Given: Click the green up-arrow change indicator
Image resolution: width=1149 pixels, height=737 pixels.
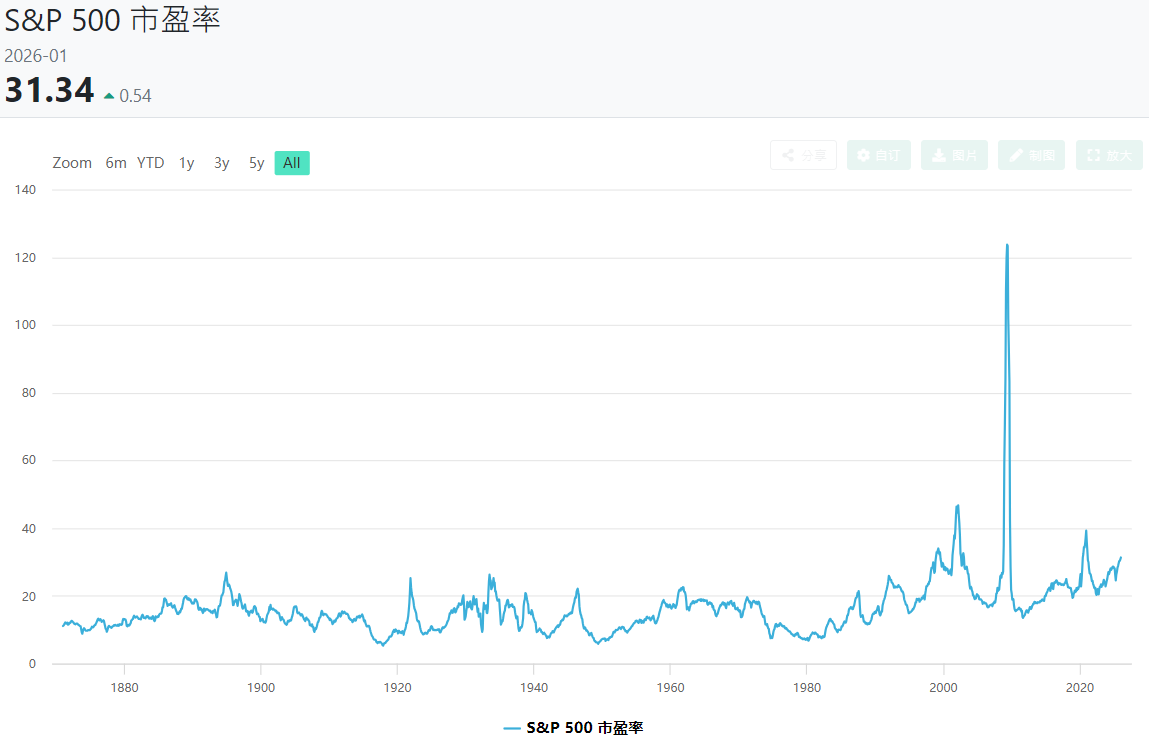Looking at the screenshot, I should click(x=109, y=96).
